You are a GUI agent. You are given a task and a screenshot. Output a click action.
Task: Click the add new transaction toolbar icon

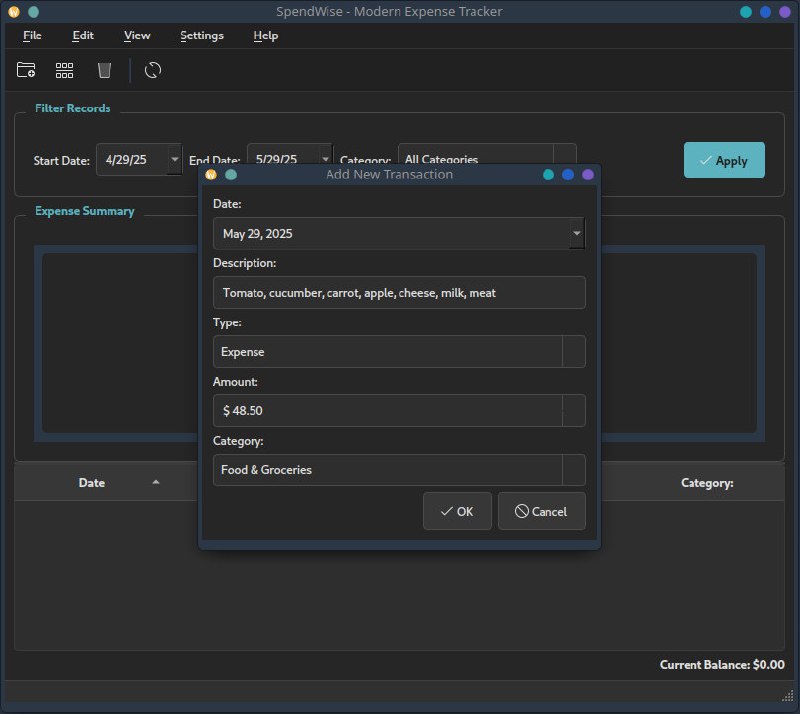pyautogui.click(x=26, y=70)
